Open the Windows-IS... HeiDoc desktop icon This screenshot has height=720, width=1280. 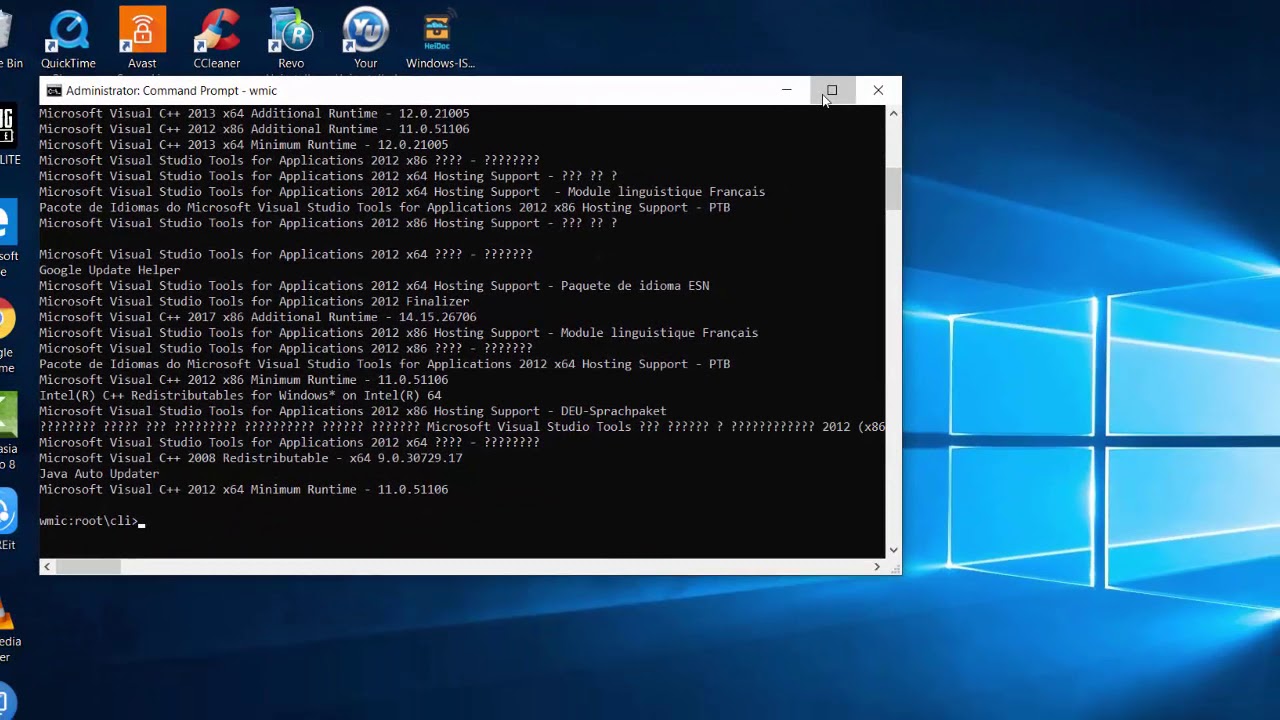tap(440, 38)
